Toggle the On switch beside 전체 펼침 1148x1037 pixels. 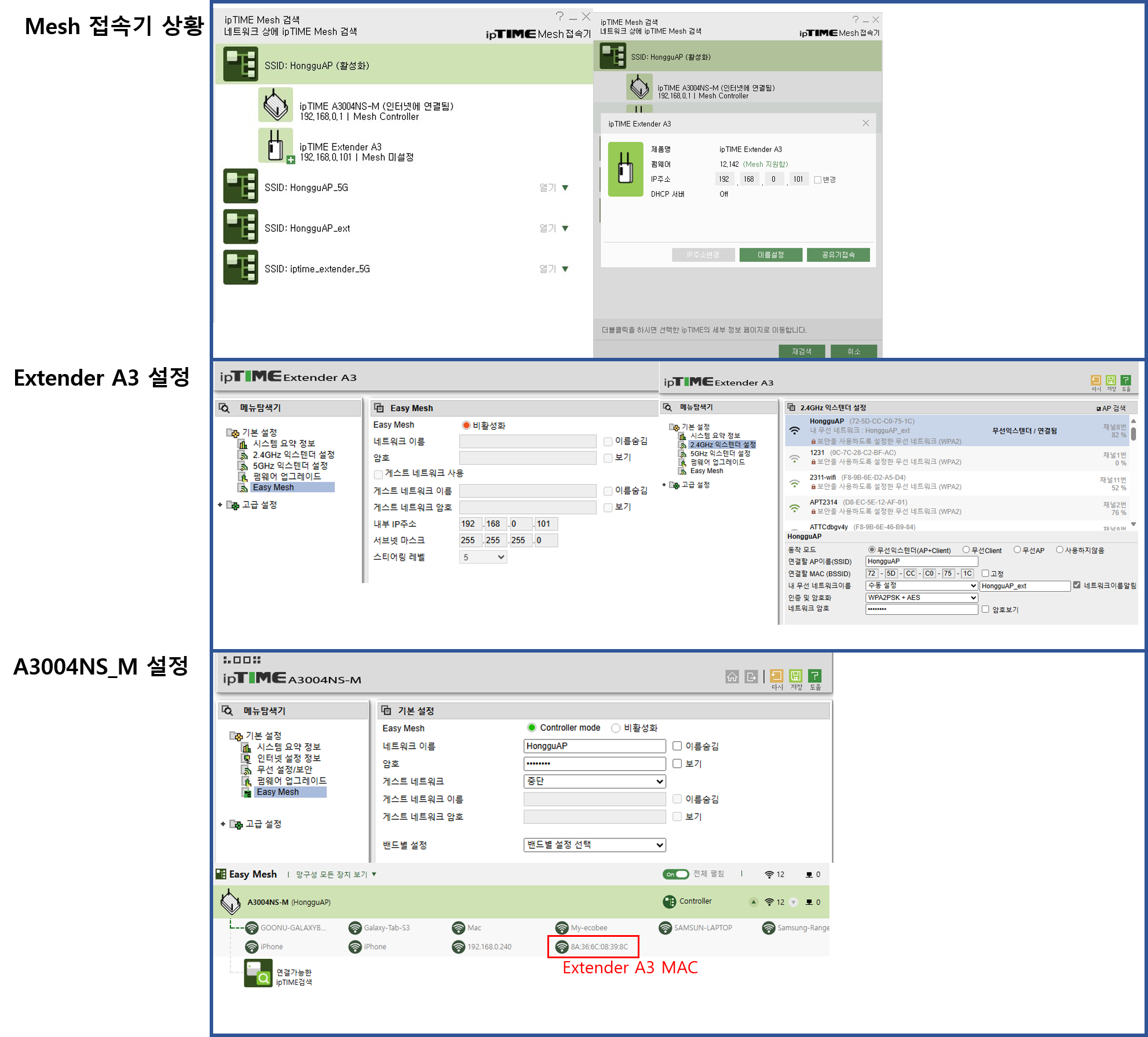[x=676, y=874]
